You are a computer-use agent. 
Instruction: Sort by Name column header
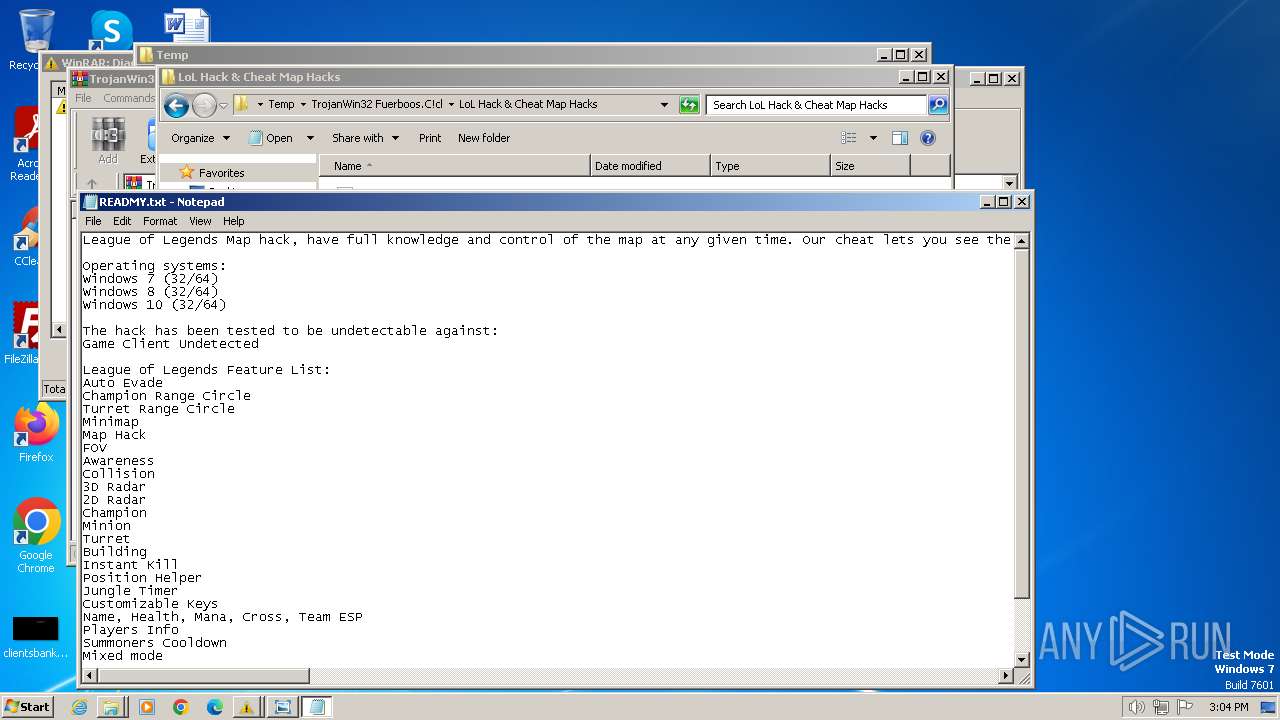455,166
